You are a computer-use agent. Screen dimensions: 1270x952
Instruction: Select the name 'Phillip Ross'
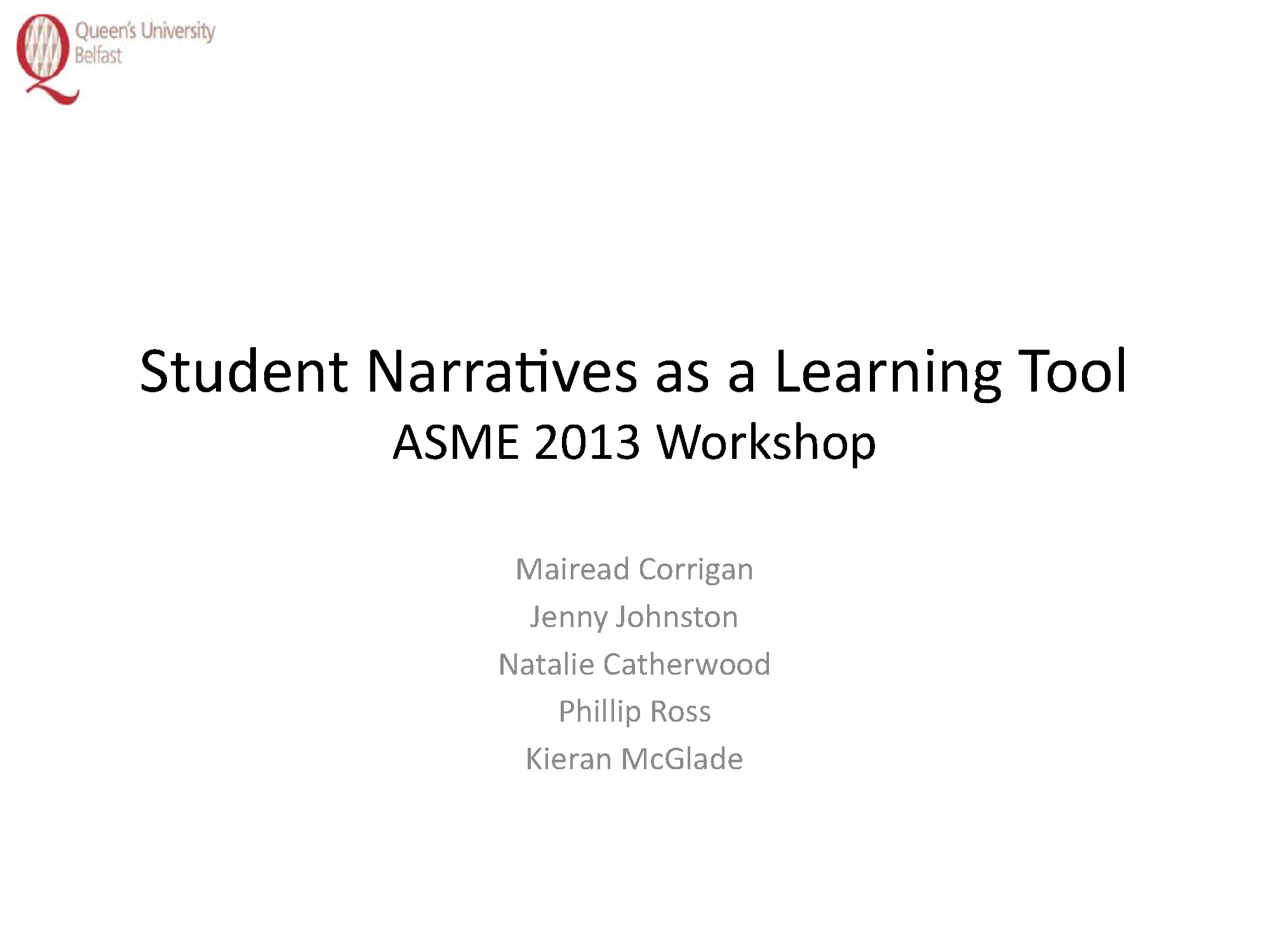pos(634,711)
